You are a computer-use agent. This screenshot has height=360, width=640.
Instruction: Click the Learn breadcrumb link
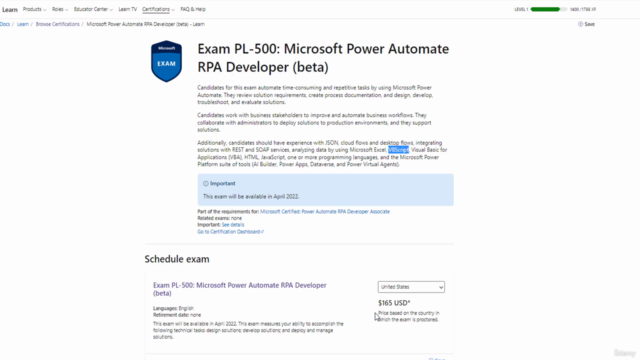pyautogui.click(x=23, y=24)
